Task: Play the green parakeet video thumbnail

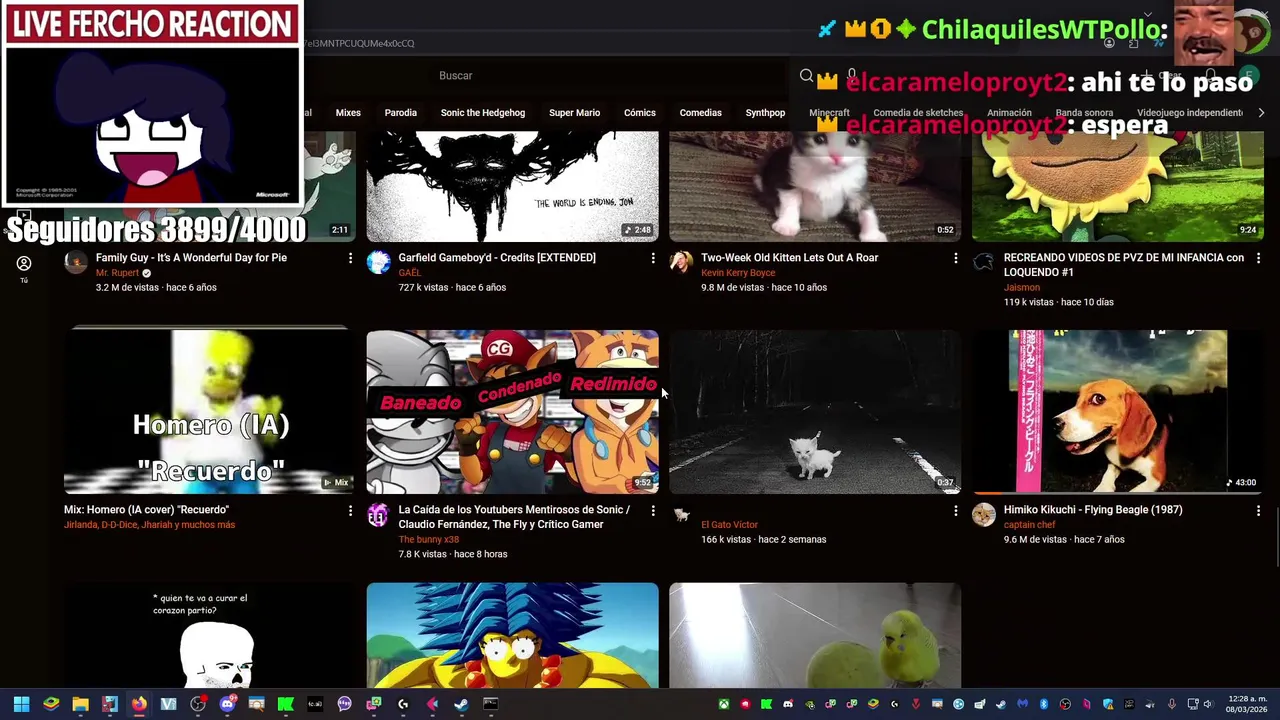Action: pos(815,635)
